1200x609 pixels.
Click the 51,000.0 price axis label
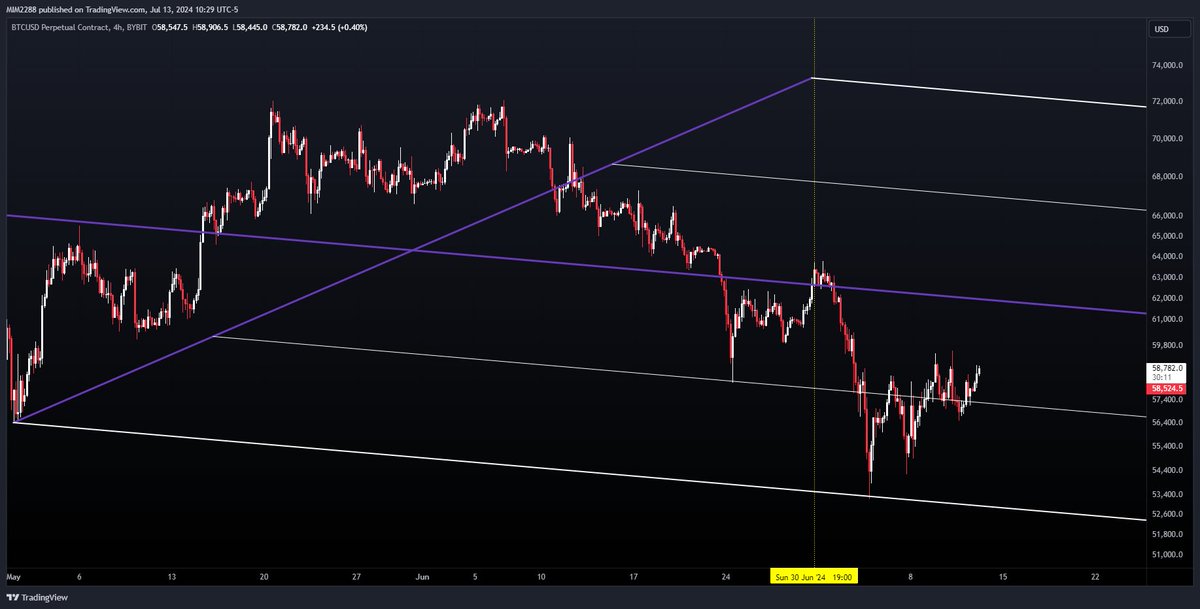1169,555
